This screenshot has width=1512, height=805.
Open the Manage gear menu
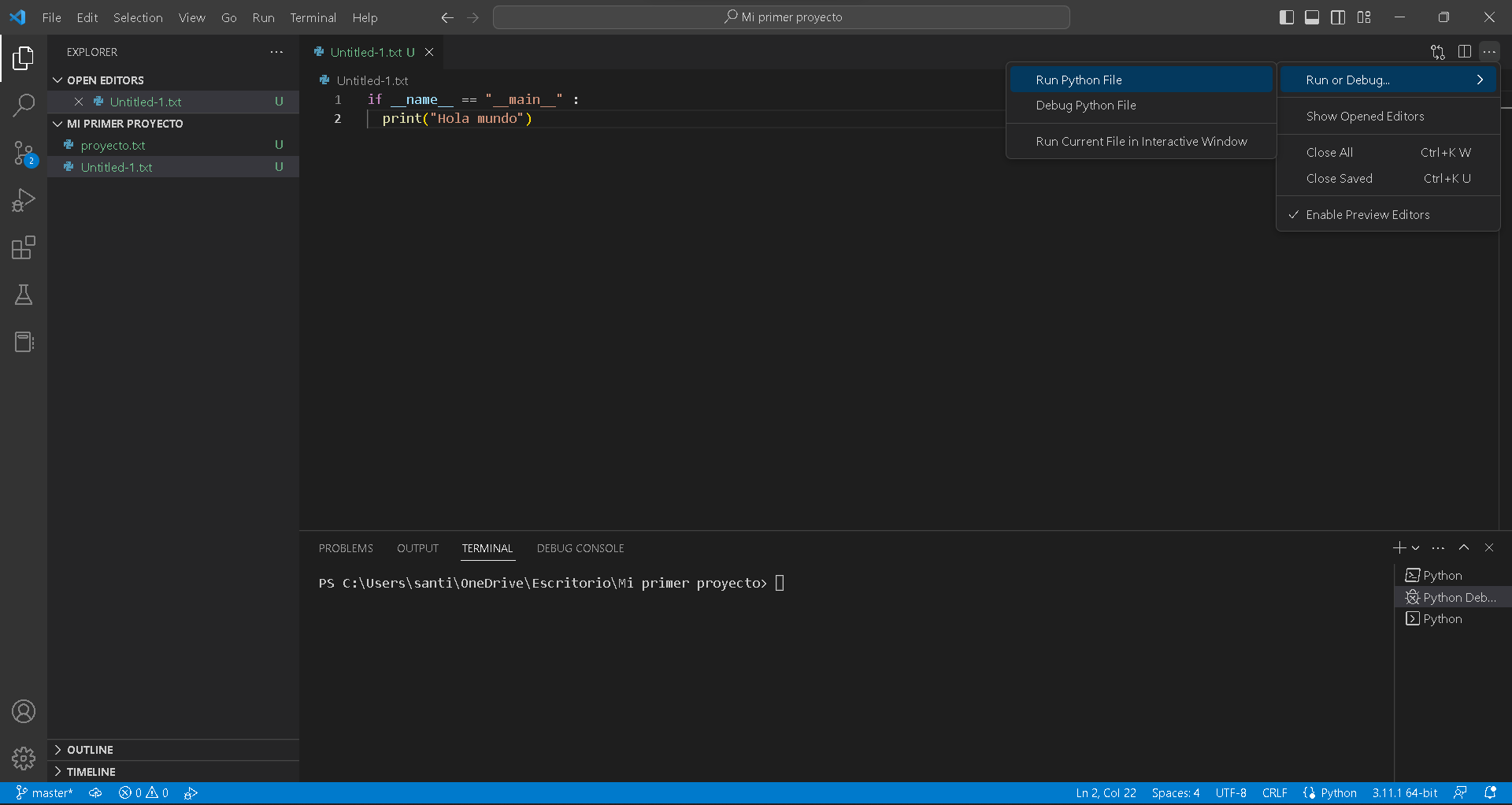tap(24, 759)
